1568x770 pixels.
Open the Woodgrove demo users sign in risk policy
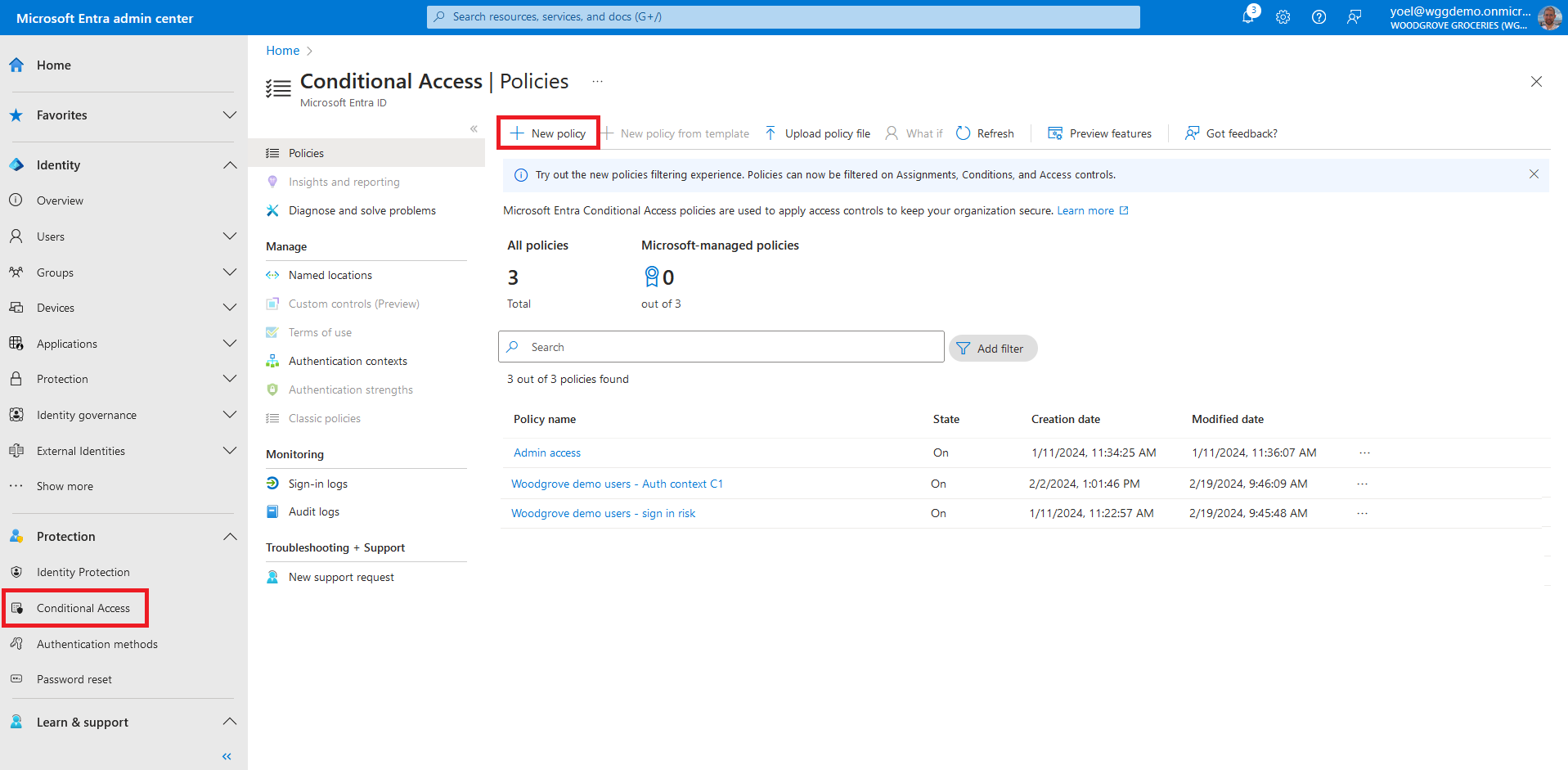(x=603, y=513)
